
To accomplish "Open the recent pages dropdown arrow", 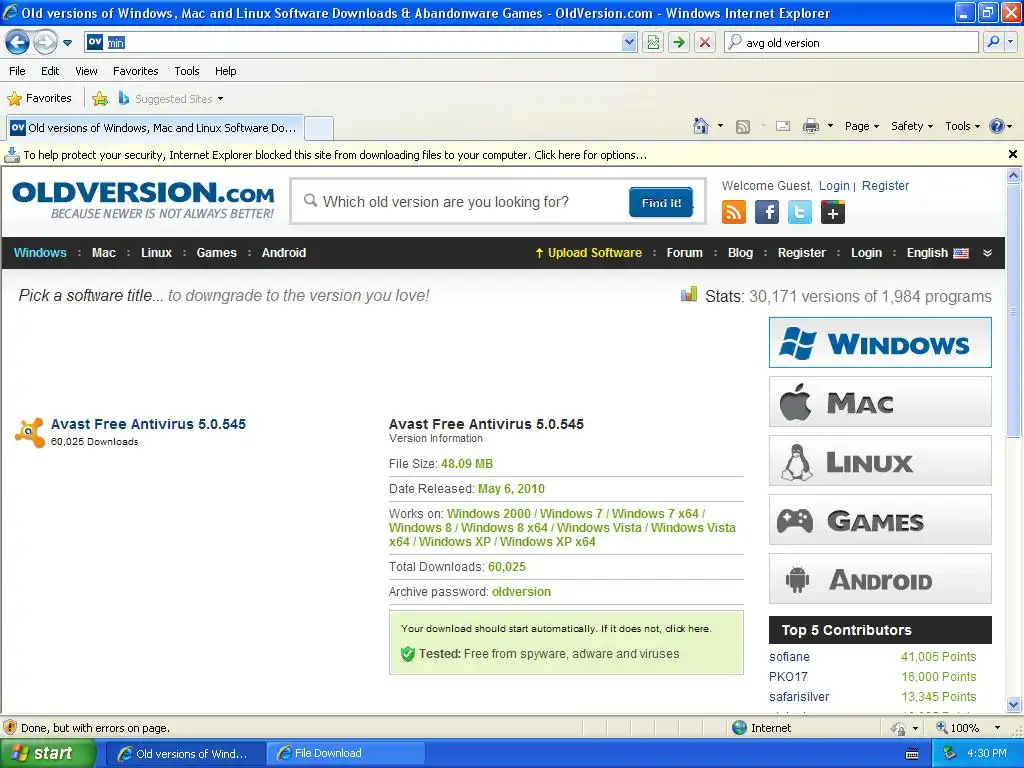I will click(67, 43).
